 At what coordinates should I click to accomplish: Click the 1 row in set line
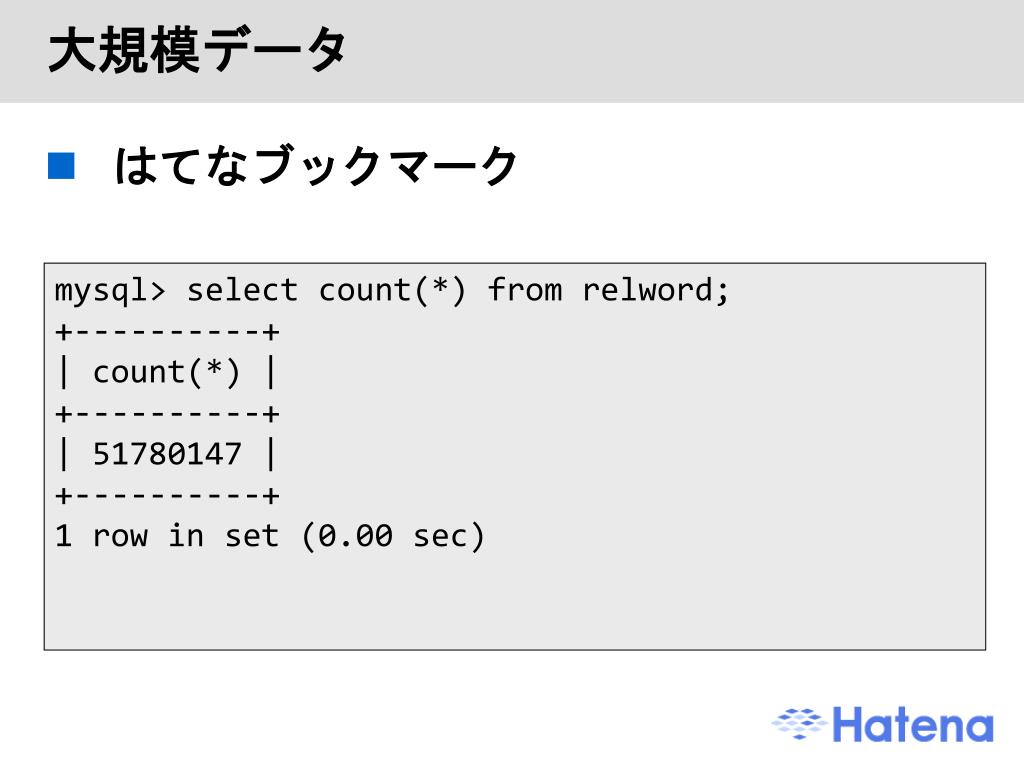tap(270, 536)
